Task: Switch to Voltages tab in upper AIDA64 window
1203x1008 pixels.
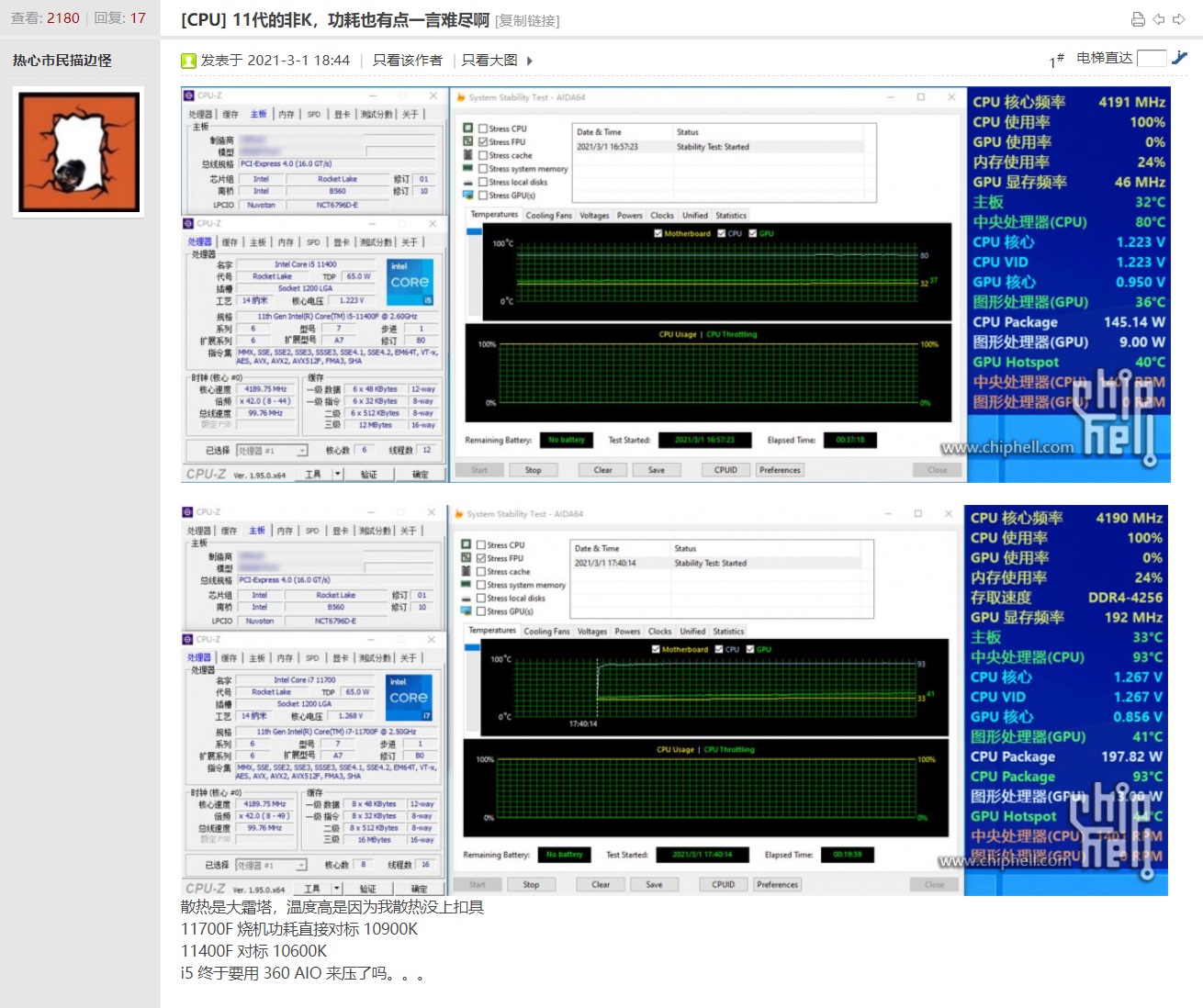Action: pyautogui.click(x=594, y=216)
